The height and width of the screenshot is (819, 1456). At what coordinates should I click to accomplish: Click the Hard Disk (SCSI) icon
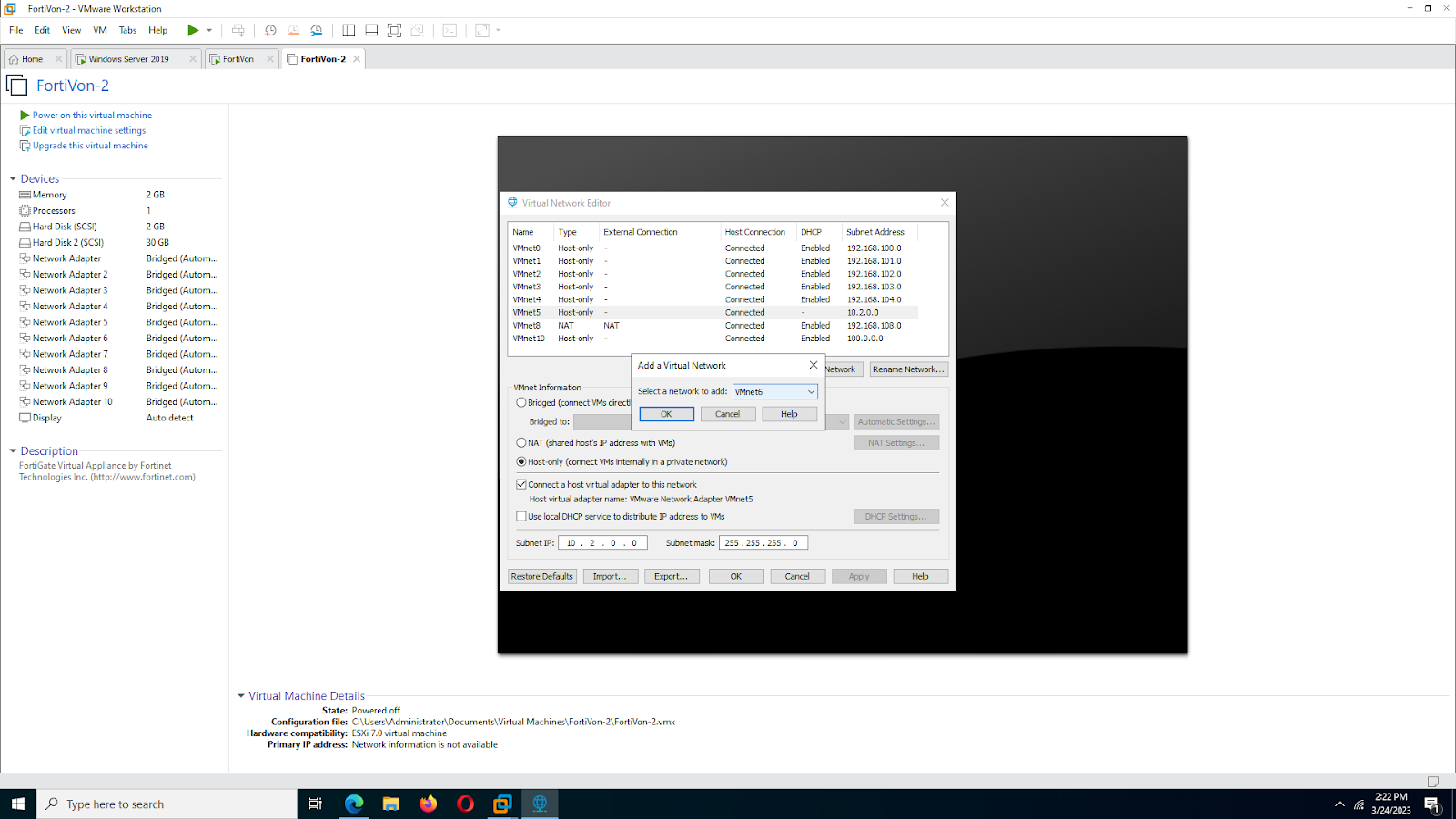(25, 227)
